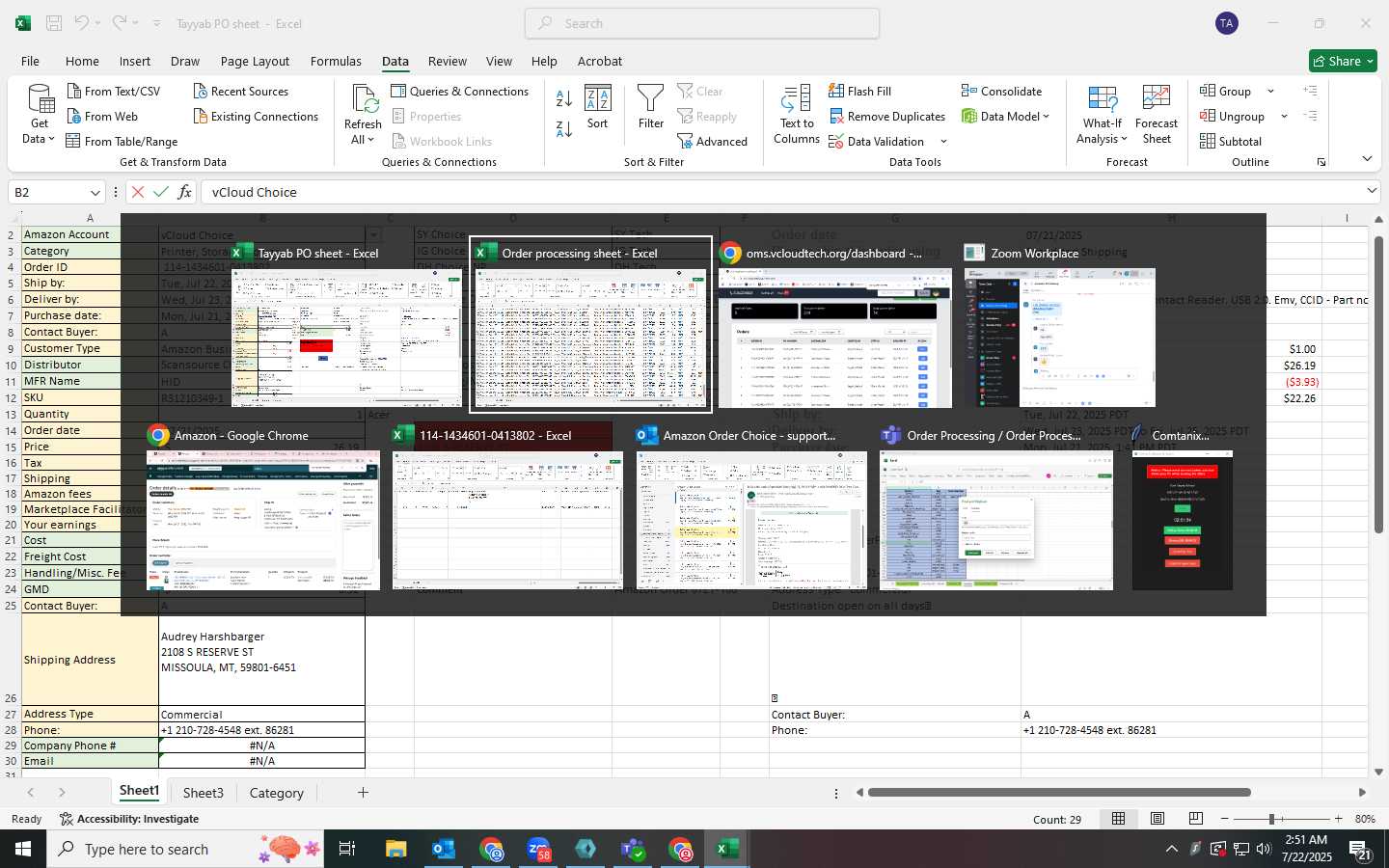Switch to Page Break Preview
1389x868 pixels.
tap(1195, 819)
